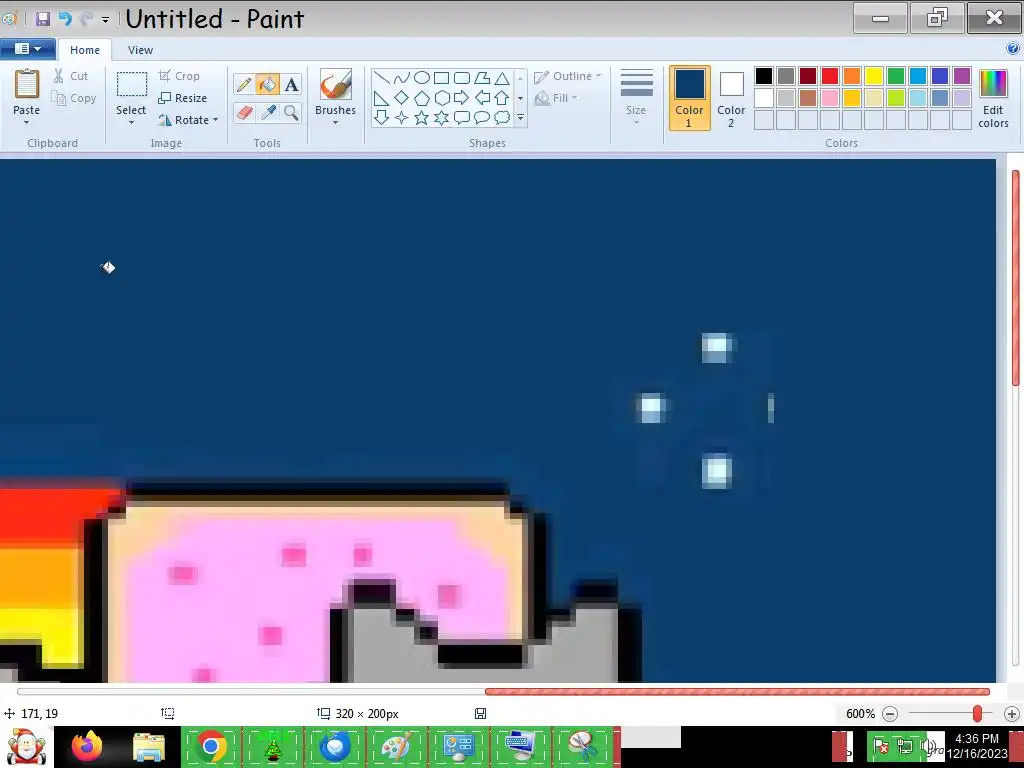Open the Paint file menu button

(27, 49)
